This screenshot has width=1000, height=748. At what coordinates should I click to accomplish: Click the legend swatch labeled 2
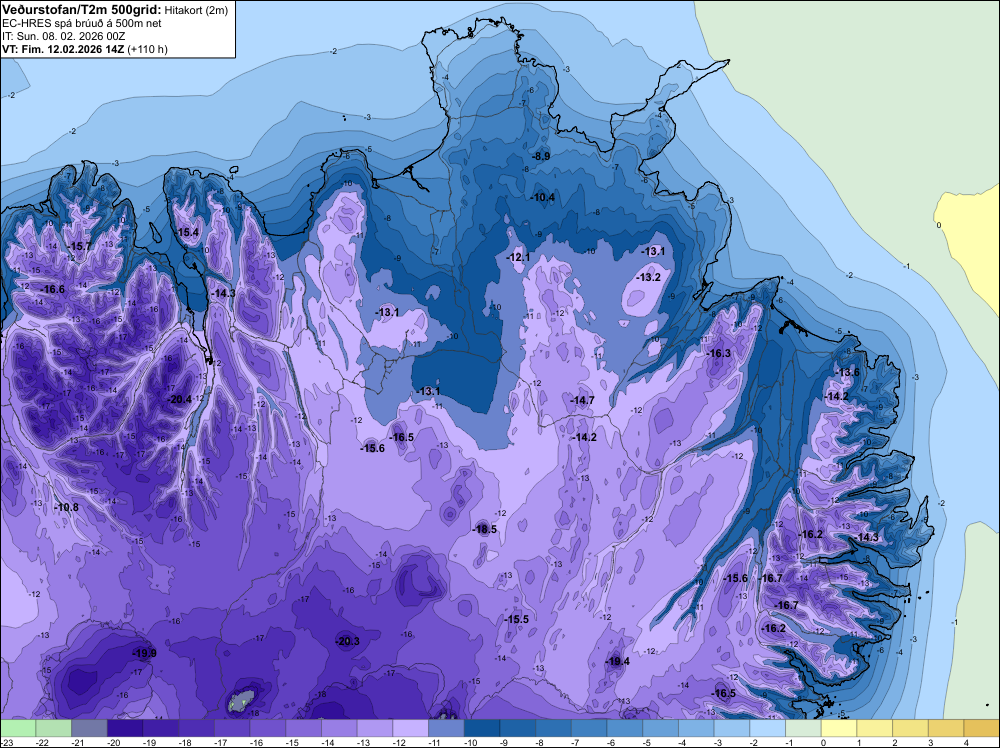911,728
